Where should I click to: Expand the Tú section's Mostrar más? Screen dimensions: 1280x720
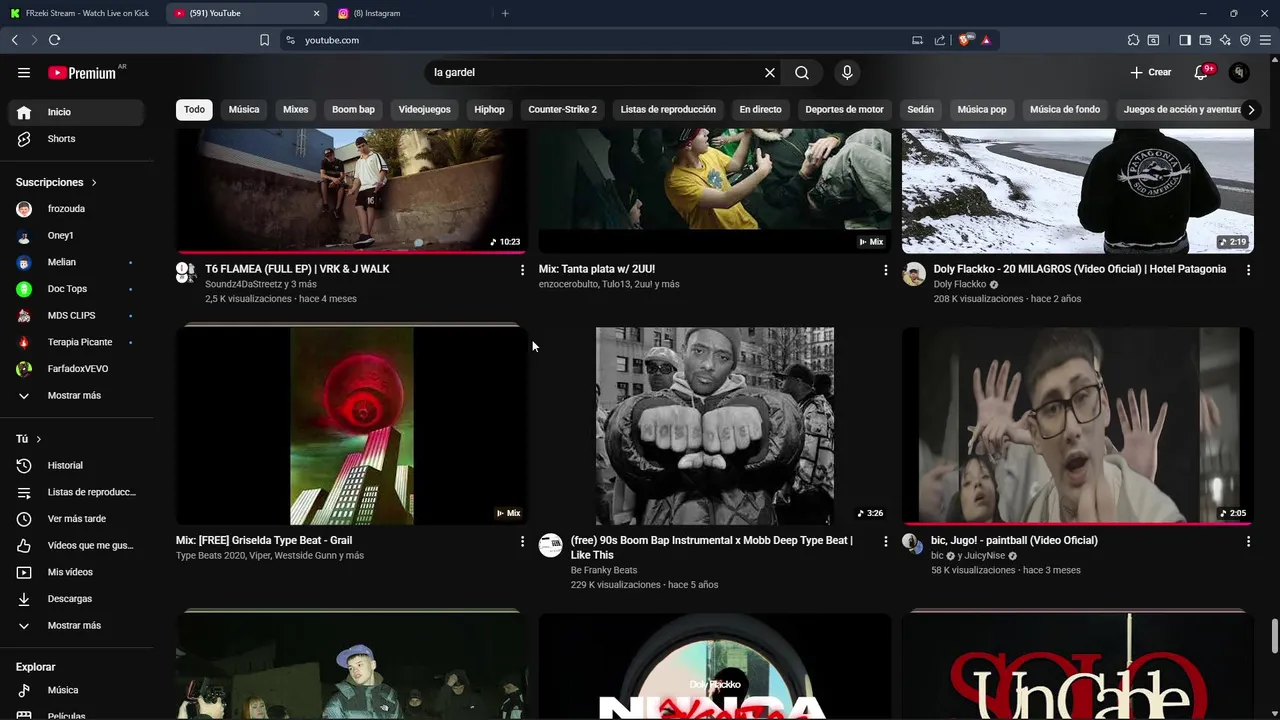(x=77, y=625)
